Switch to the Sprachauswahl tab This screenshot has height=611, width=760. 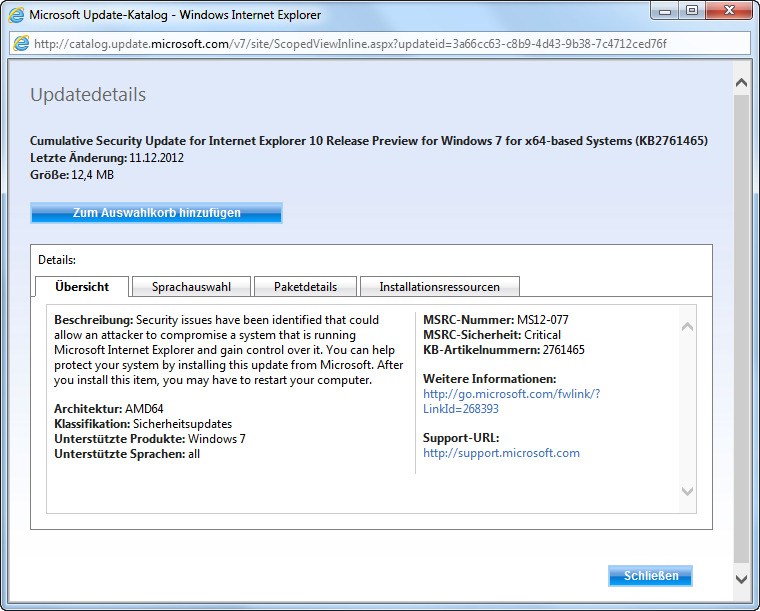point(191,287)
